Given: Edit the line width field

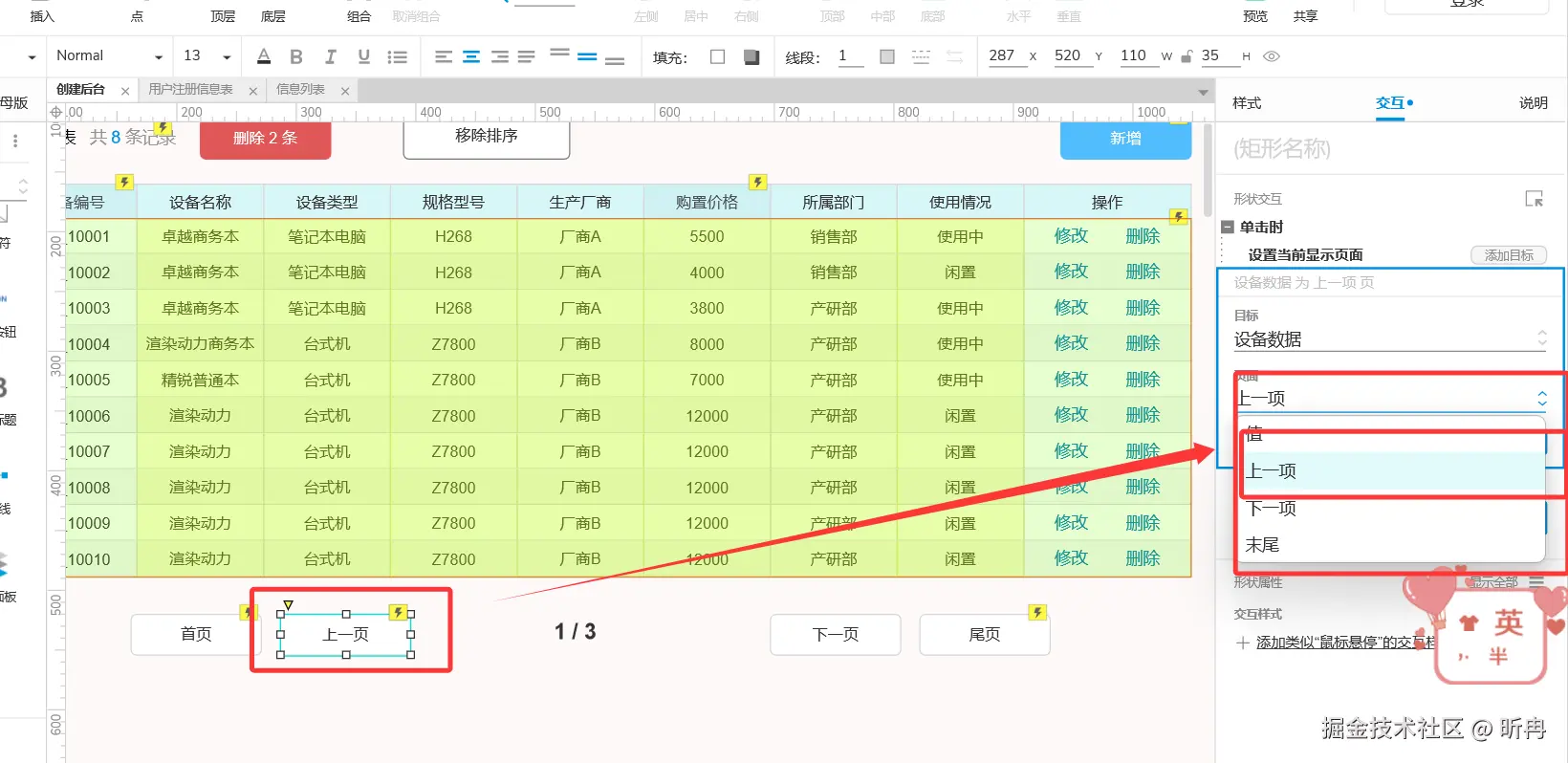Looking at the screenshot, I should pyautogui.click(x=849, y=56).
